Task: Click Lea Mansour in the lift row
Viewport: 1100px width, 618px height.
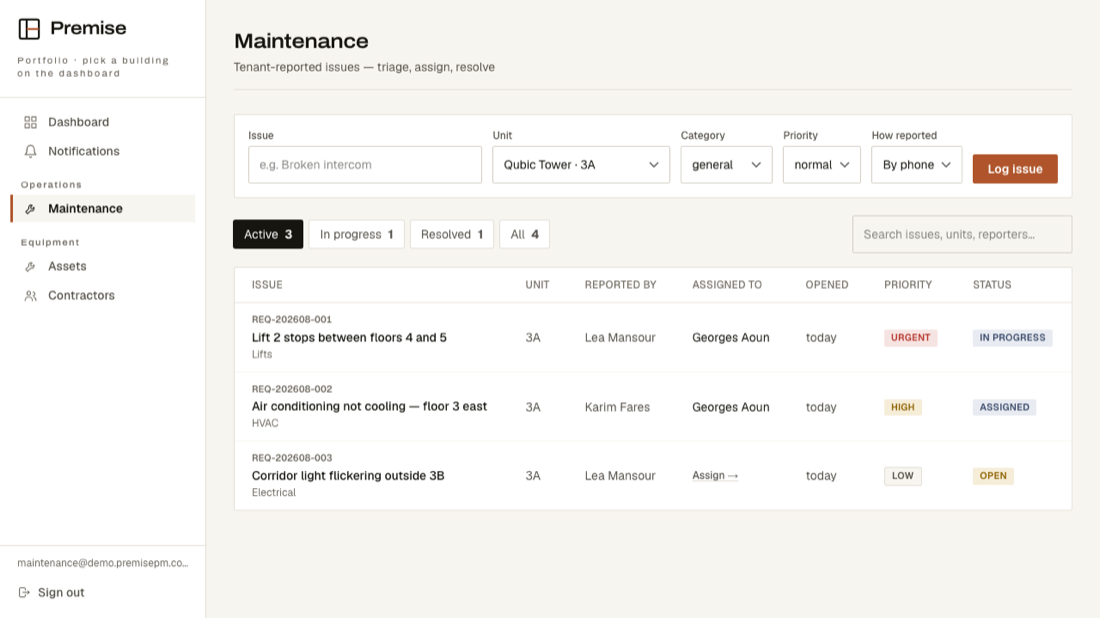Action: pyautogui.click(x=620, y=337)
